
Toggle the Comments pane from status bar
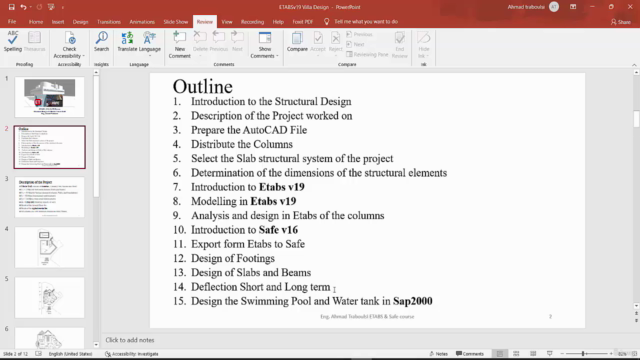(x=470, y=354)
